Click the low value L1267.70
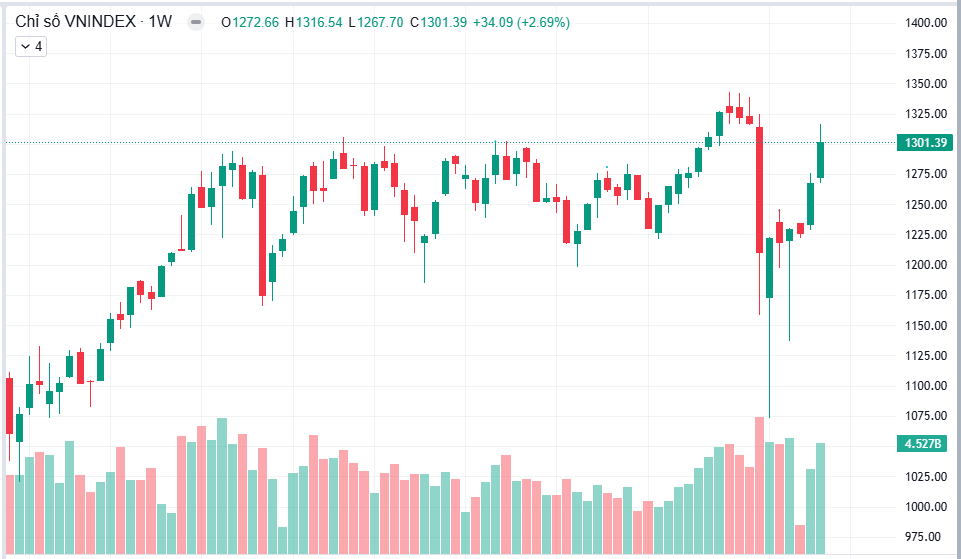This screenshot has width=961, height=559. pos(376,23)
